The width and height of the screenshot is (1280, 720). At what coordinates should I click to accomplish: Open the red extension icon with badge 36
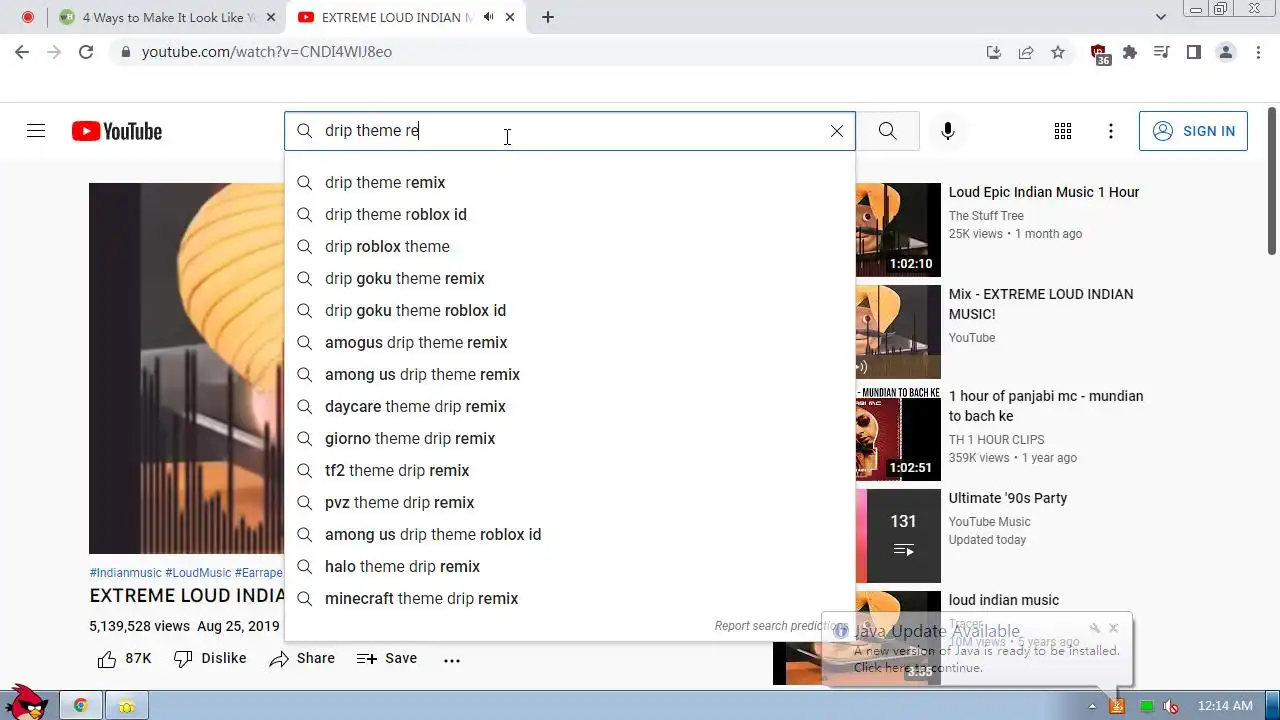1099,54
